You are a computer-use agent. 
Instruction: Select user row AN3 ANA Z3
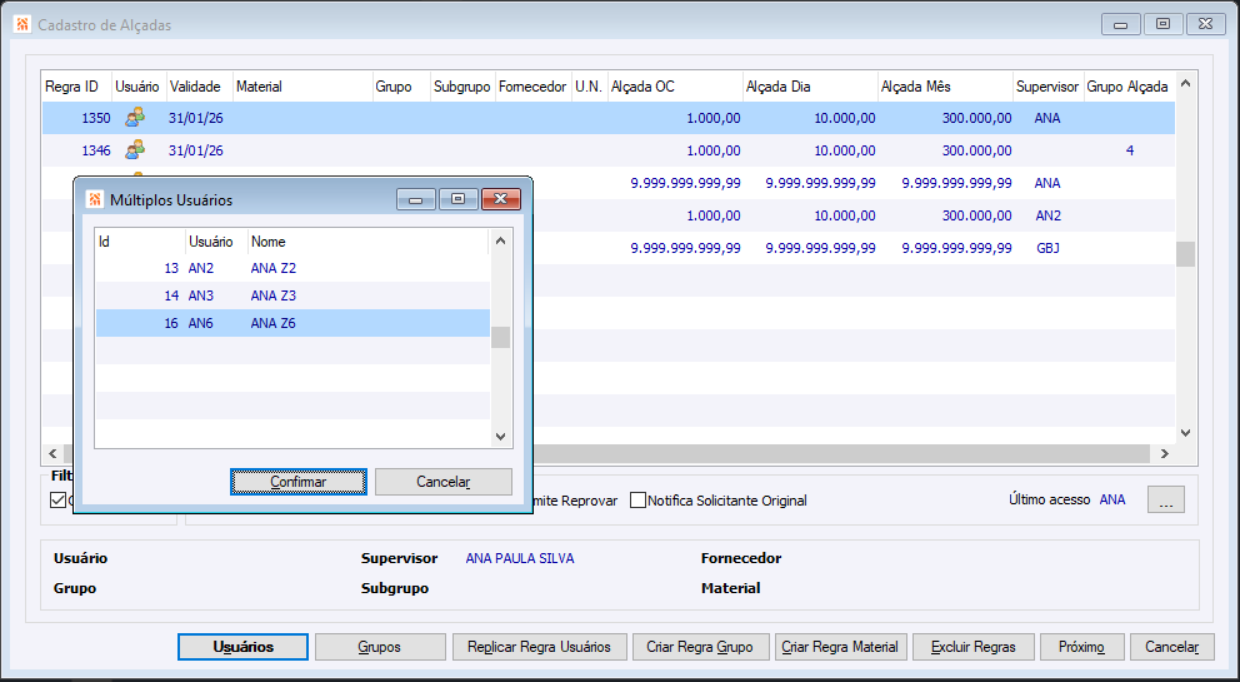pos(292,296)
